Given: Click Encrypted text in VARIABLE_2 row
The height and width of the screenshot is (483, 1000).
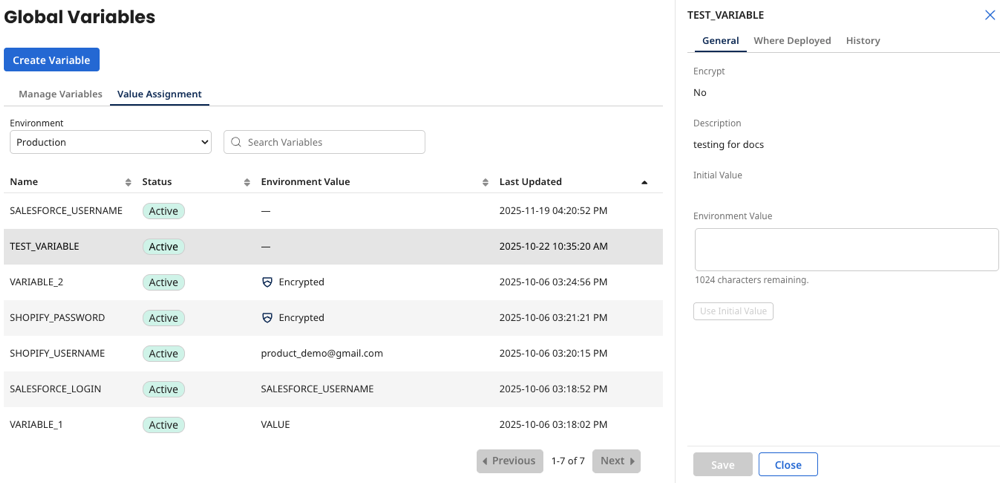Looking at the screenshot, I should click(x=302, y=282).
